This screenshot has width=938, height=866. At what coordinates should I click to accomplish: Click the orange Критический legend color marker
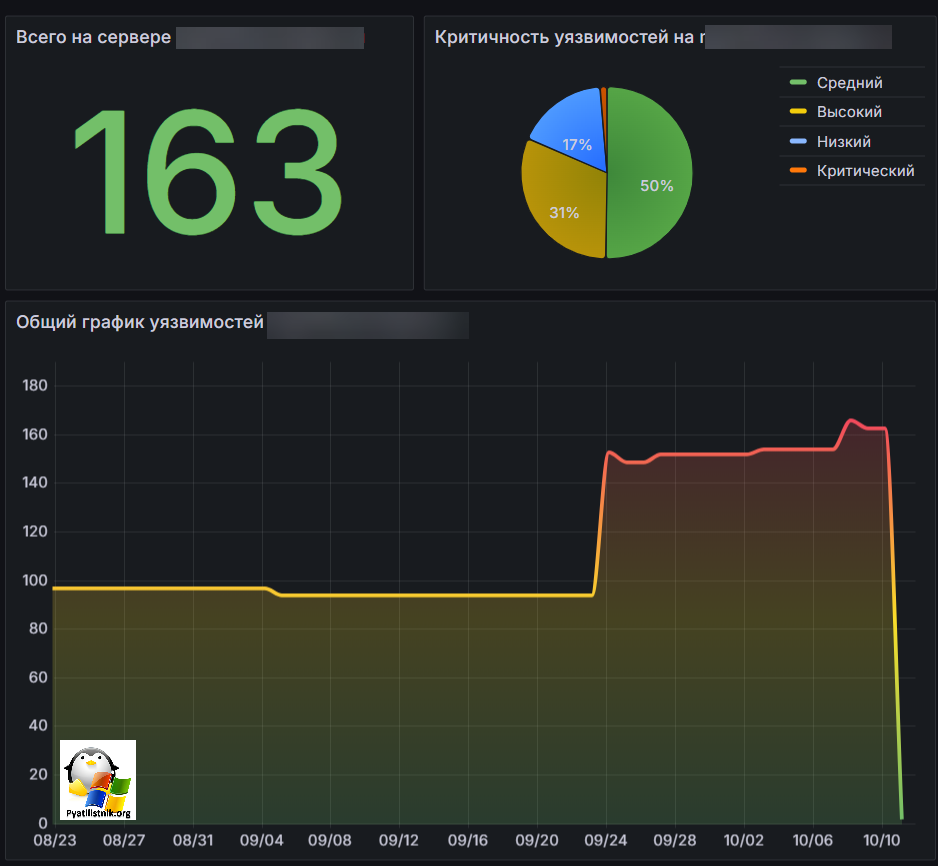point(797,171)
